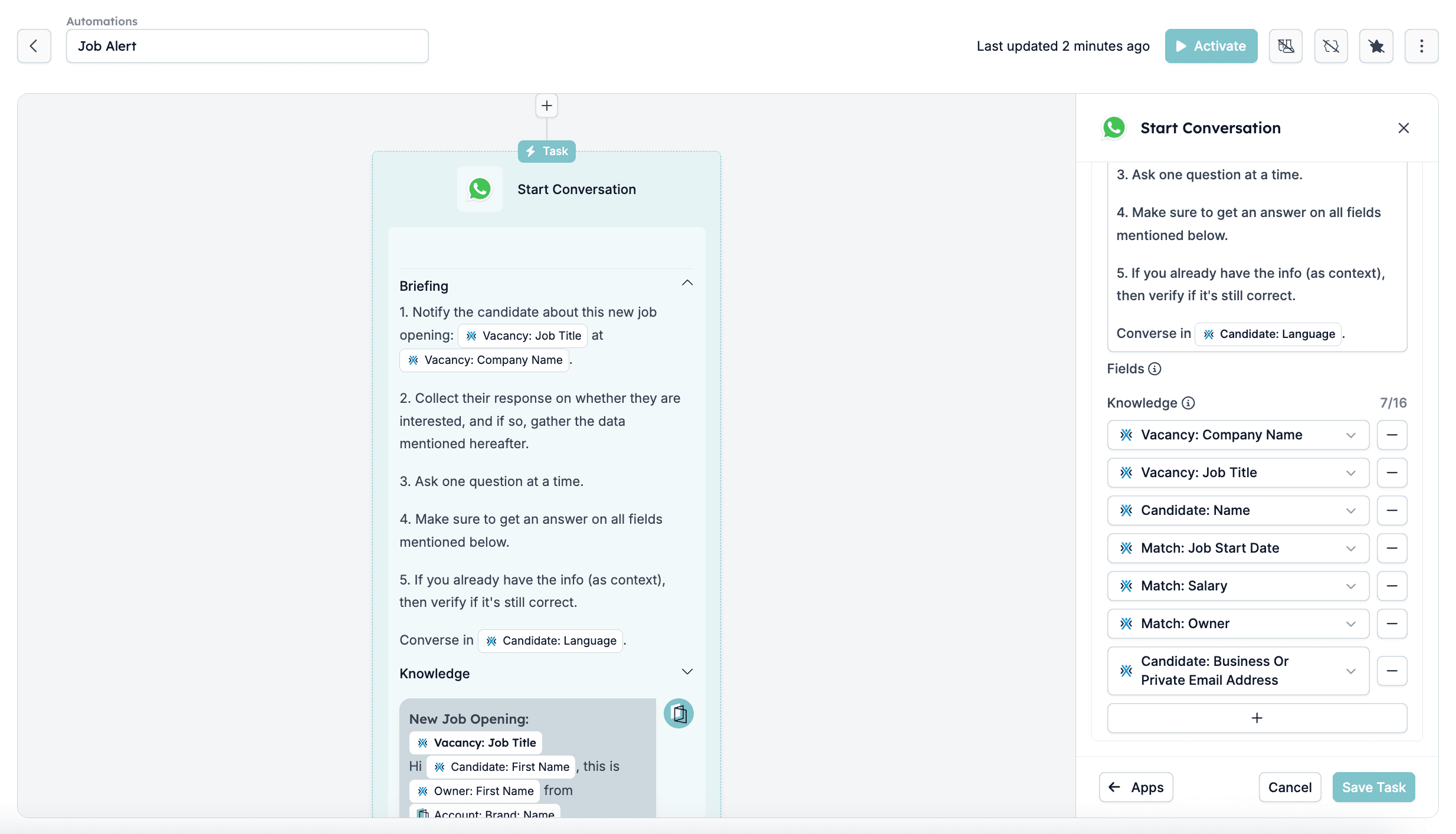The image size is (1456, 834).
Task: Expand the Knowledge section in task card
Action: coord(687,672)
